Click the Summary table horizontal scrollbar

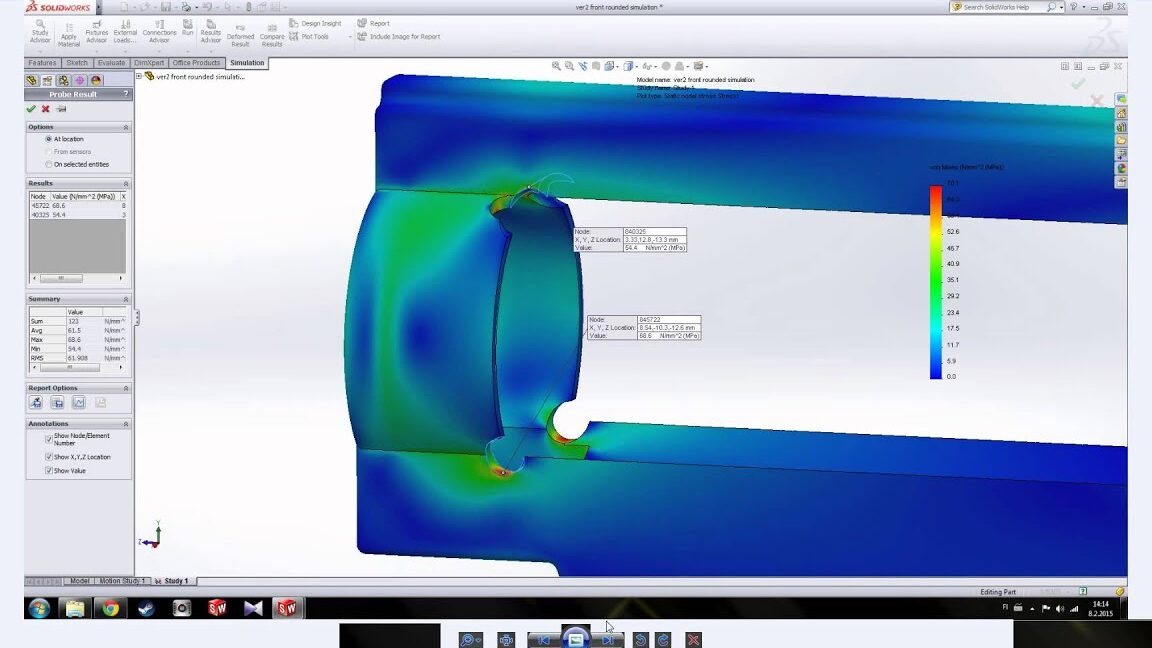[x=77, y=367]
